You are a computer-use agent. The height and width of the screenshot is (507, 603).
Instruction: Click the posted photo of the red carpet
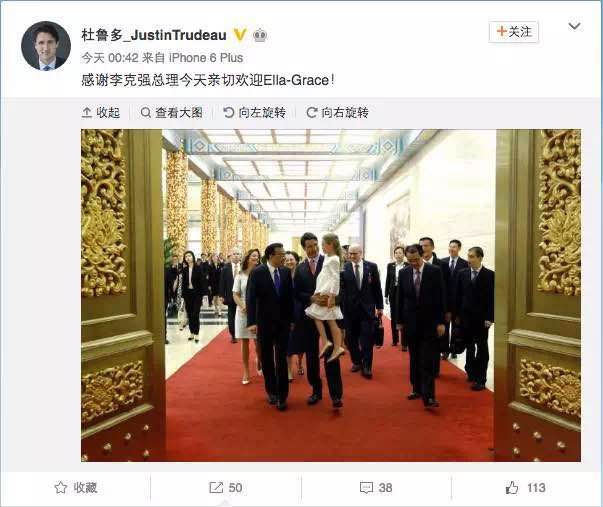click(331, 295)
